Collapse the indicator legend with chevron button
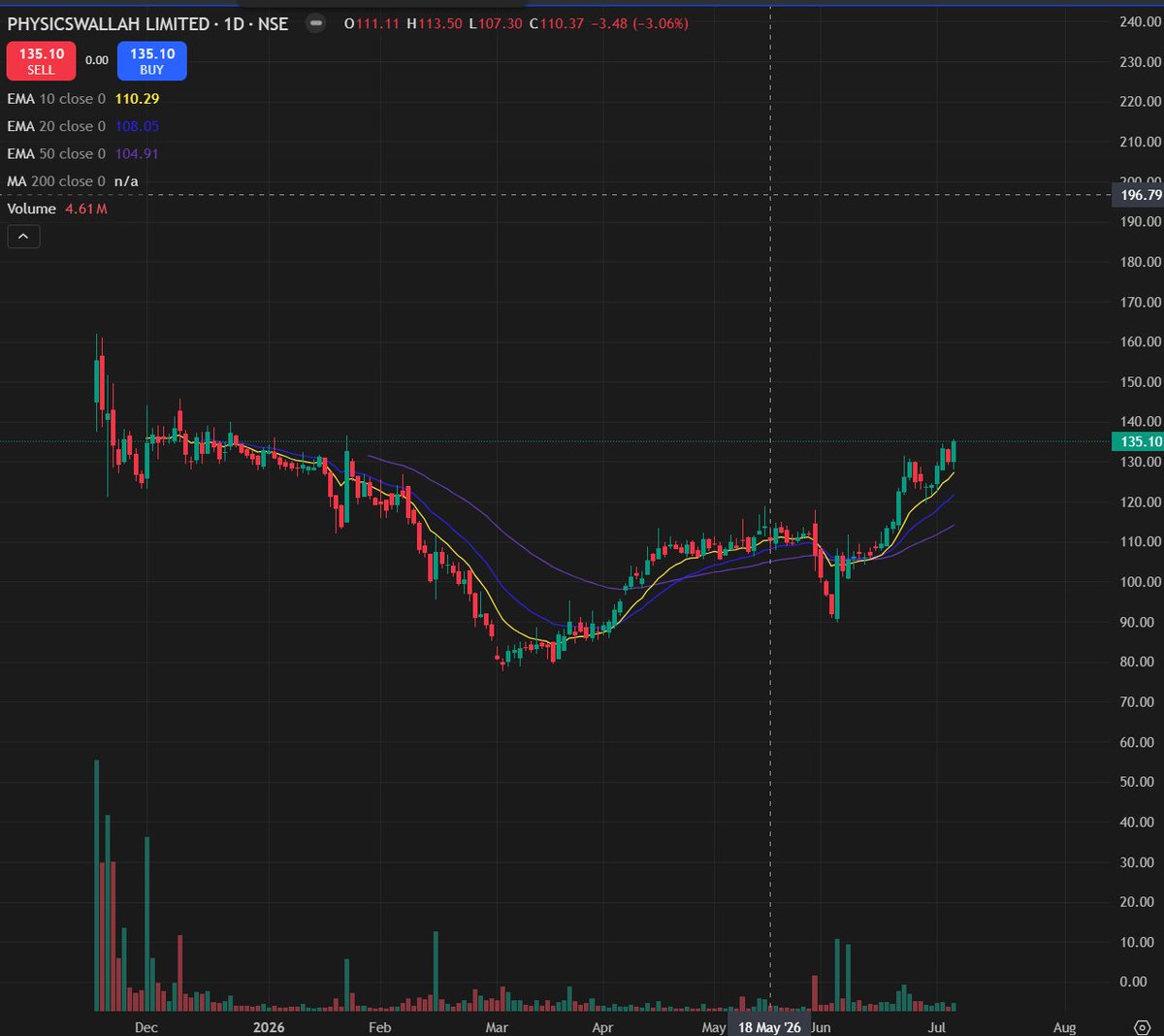Viewport: 1164px width, 1036px height. pyautogui.click(x=23, y=236)
